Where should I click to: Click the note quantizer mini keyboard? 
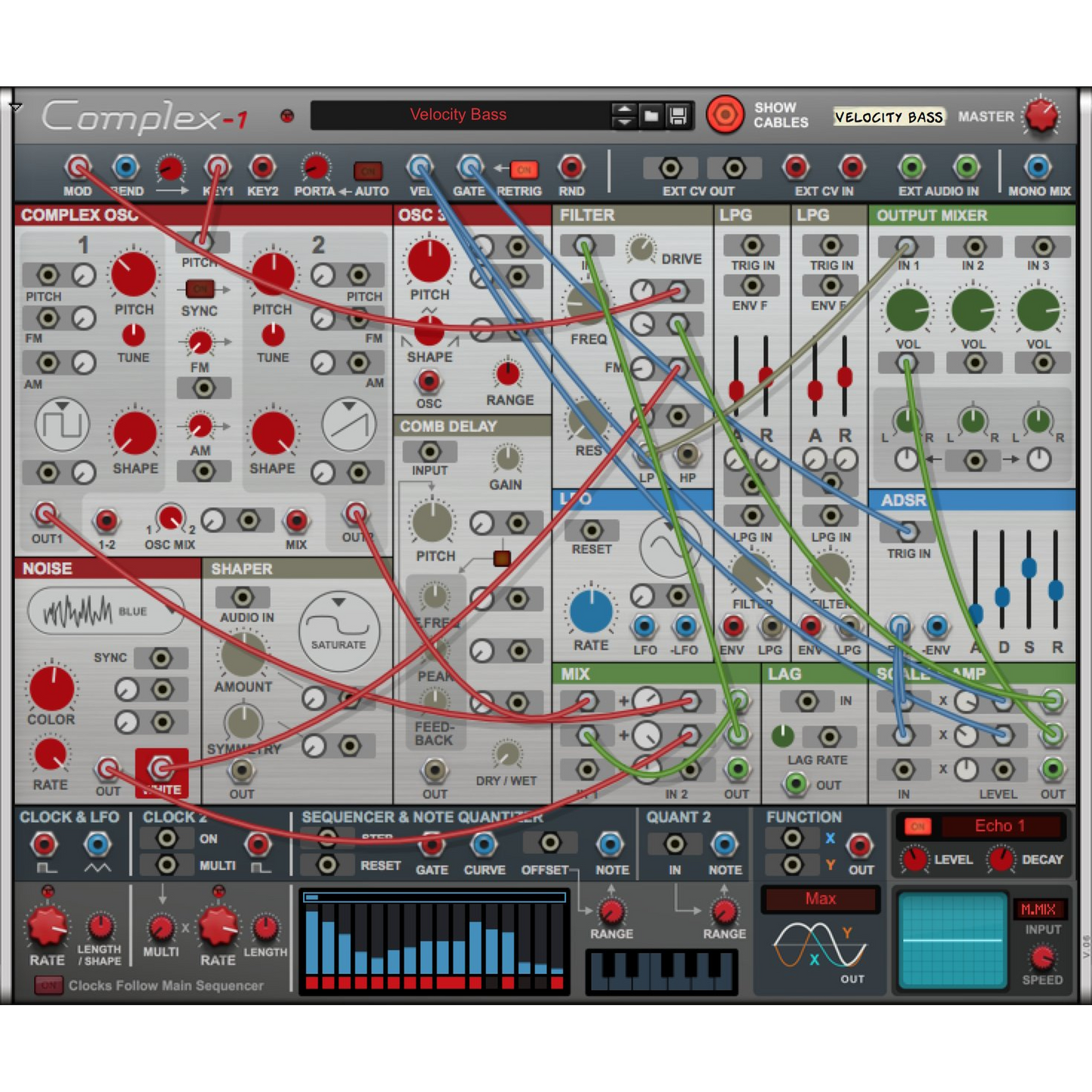click(x=661, y=970)
